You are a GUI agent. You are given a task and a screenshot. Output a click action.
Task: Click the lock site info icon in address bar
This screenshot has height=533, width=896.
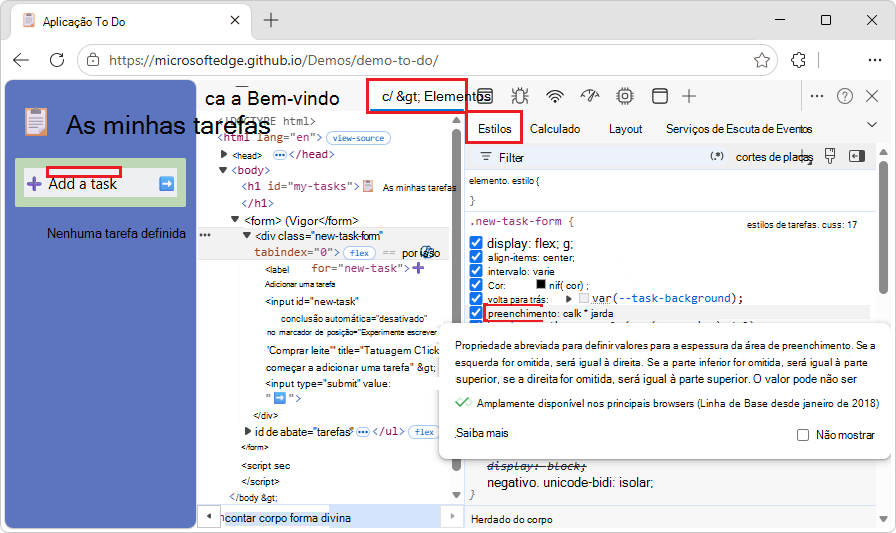(93, 60)
